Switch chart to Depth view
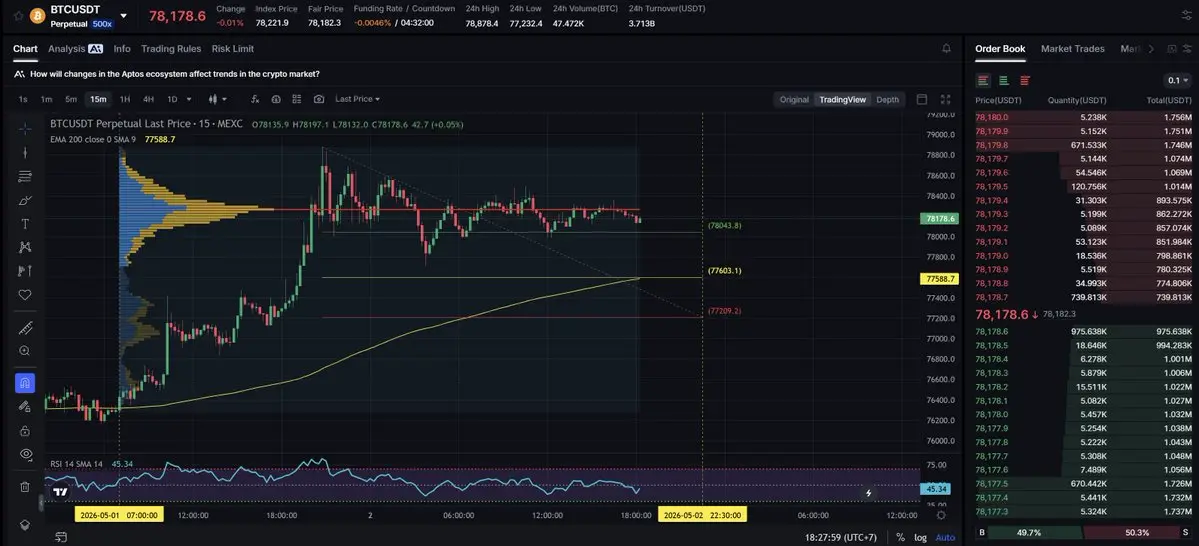Image resolution: width=1199 pixels, height=546 pixels. point(888,99)
